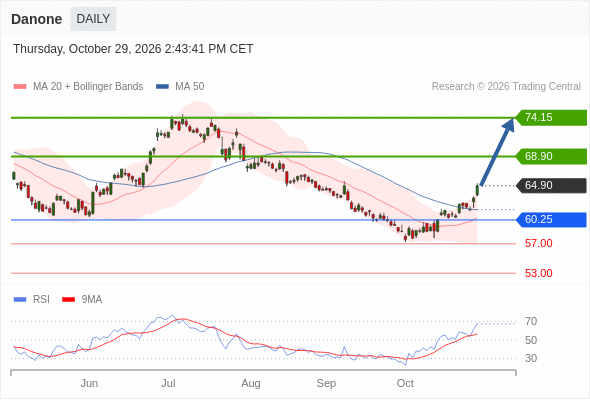Image resolution: width=590 pixels, height=400 pixels.
Task: Click the RSI 70 axis level
Action: click(x=531, y=321)
